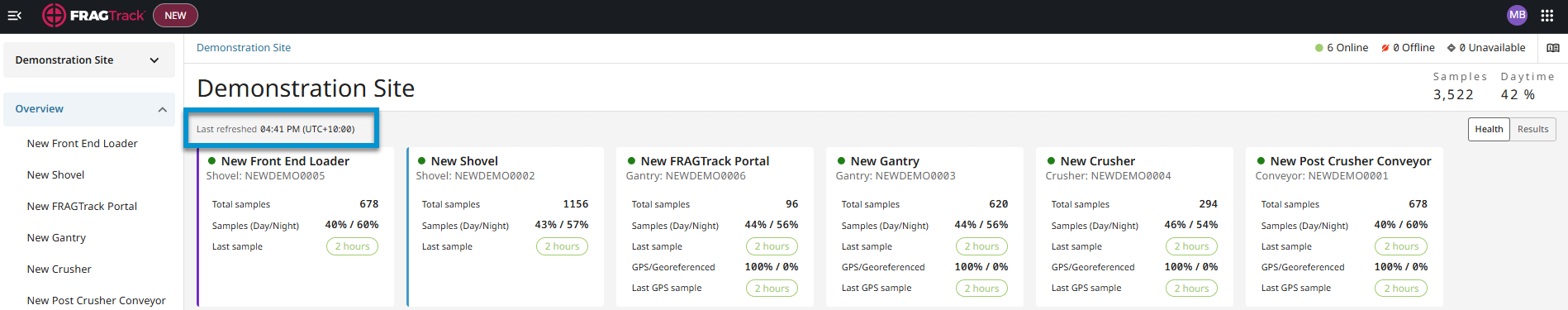
Task: Open the documentation book icon
Action: (x=1553, y=48)
